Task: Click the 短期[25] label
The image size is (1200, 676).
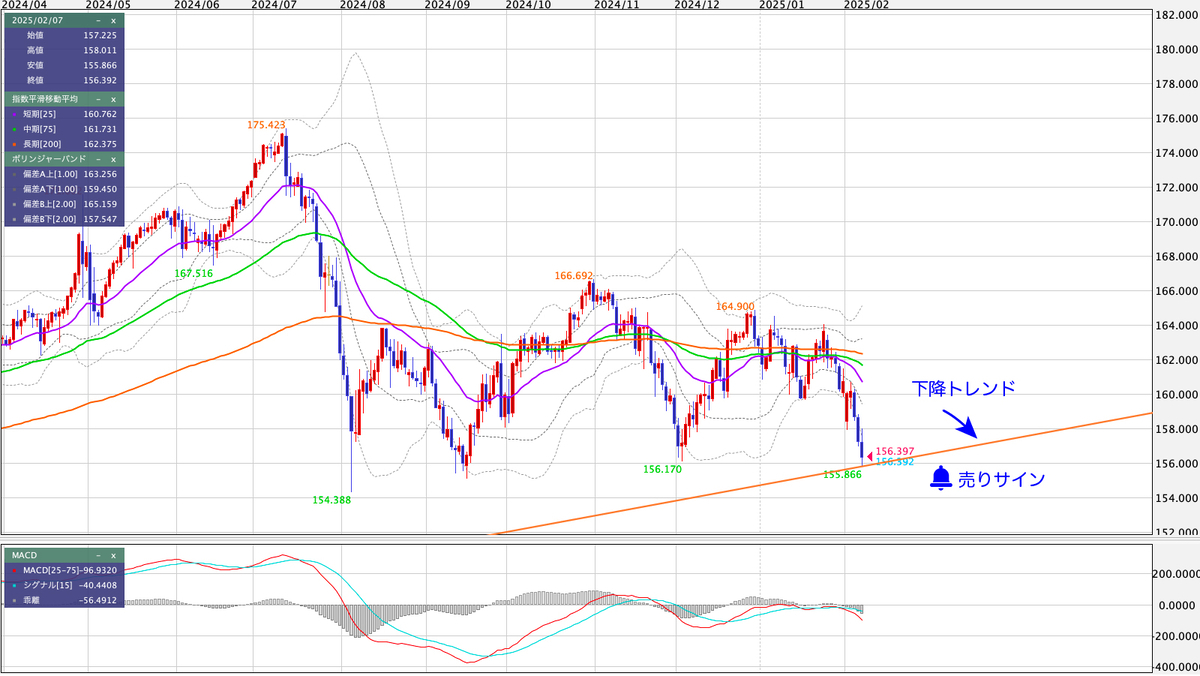Action: 42,114
